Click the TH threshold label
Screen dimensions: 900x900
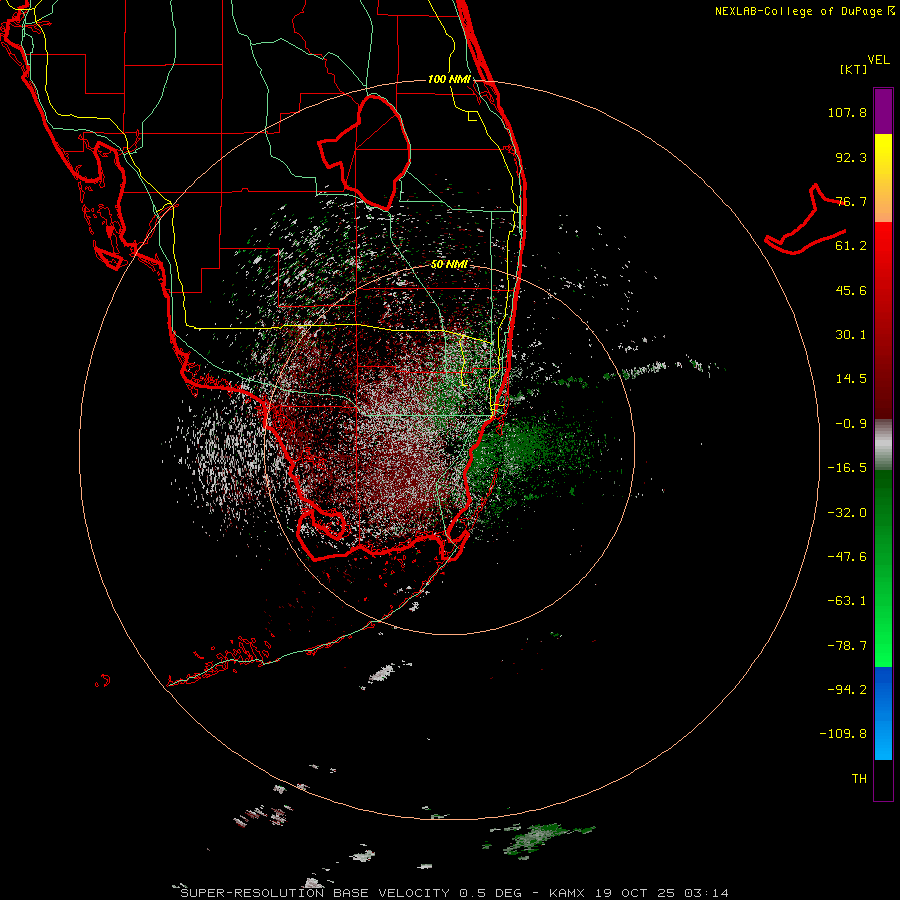tap(859, 779)
